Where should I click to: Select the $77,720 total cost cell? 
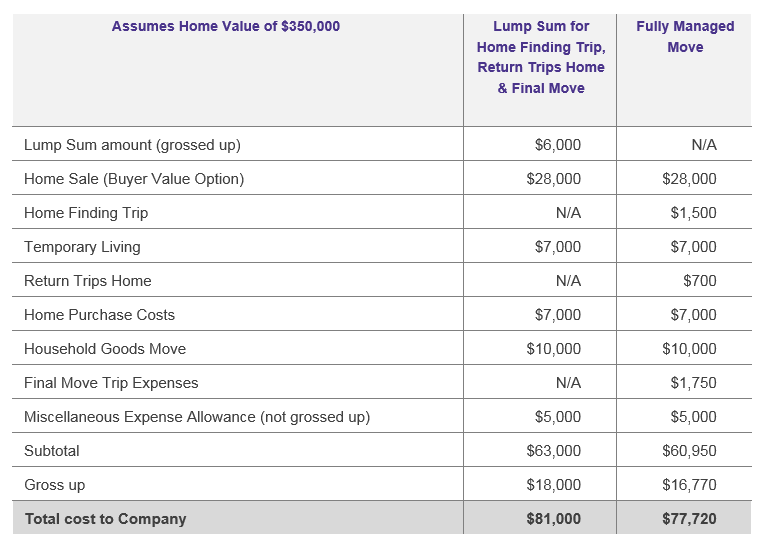pyautogui.click(x=689, y=519)
